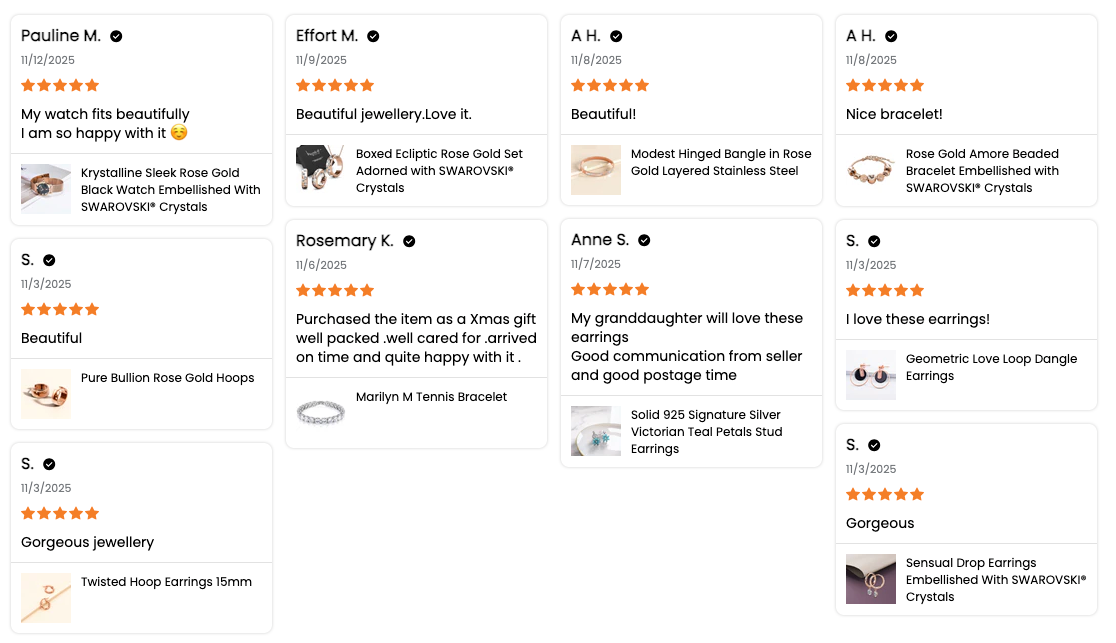
Task: Click verified checkmark next to Rosemary K.
Action: point(409,241)
